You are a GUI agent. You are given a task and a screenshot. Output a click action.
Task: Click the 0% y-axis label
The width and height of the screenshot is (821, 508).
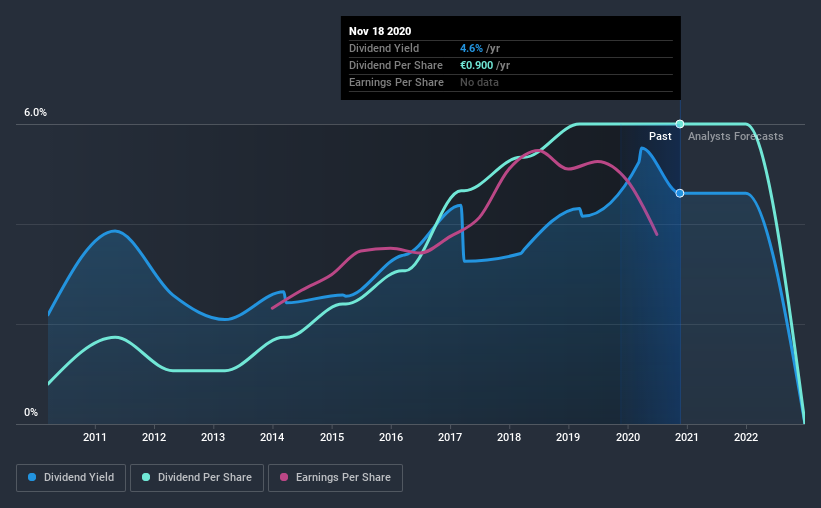pos(31,413)
